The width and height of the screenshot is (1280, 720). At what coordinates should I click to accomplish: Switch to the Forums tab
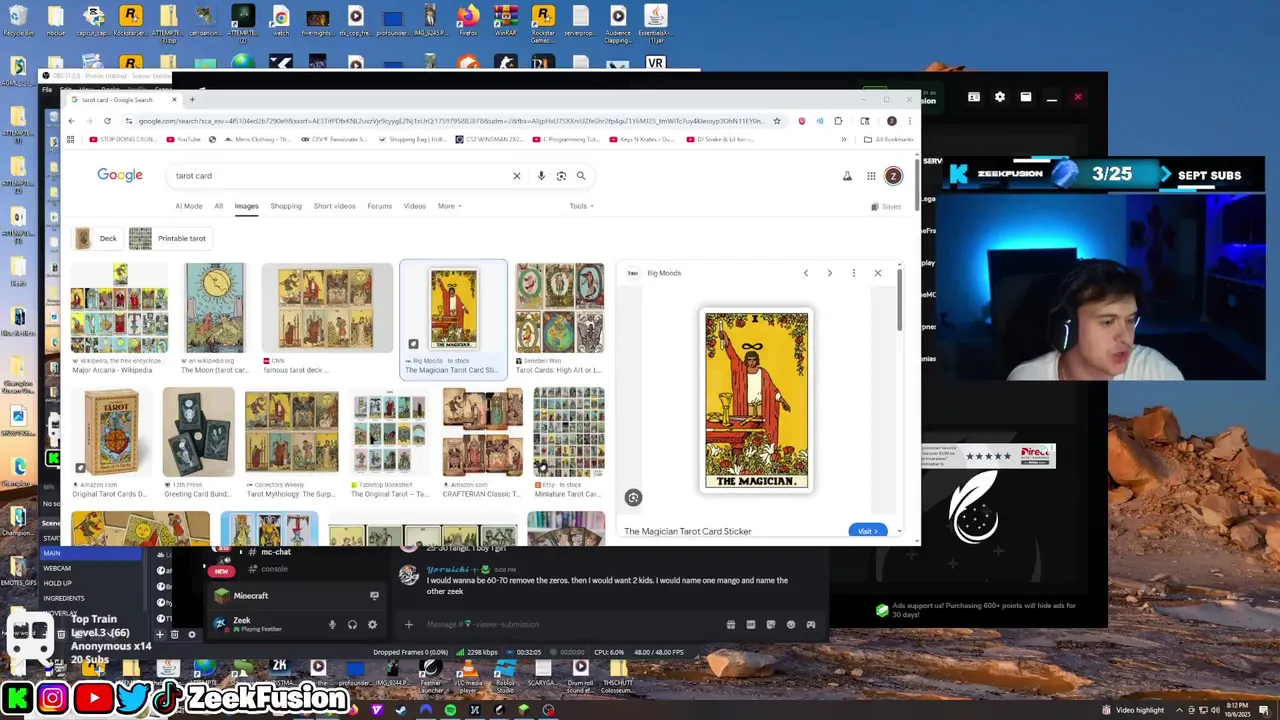point(379,206)
